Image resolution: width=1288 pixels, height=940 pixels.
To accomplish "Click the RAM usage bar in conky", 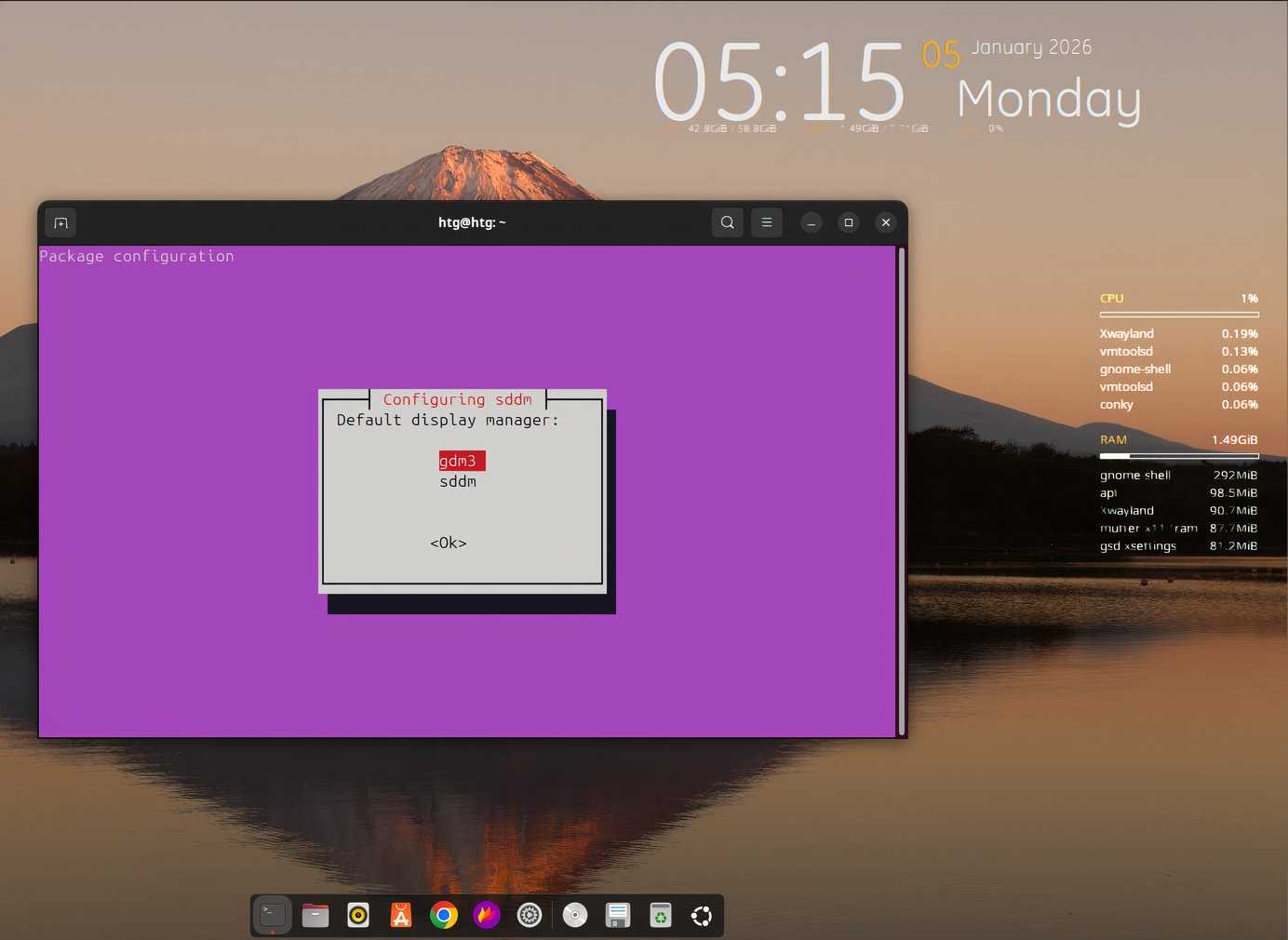I will click(x=1179, y=456).
